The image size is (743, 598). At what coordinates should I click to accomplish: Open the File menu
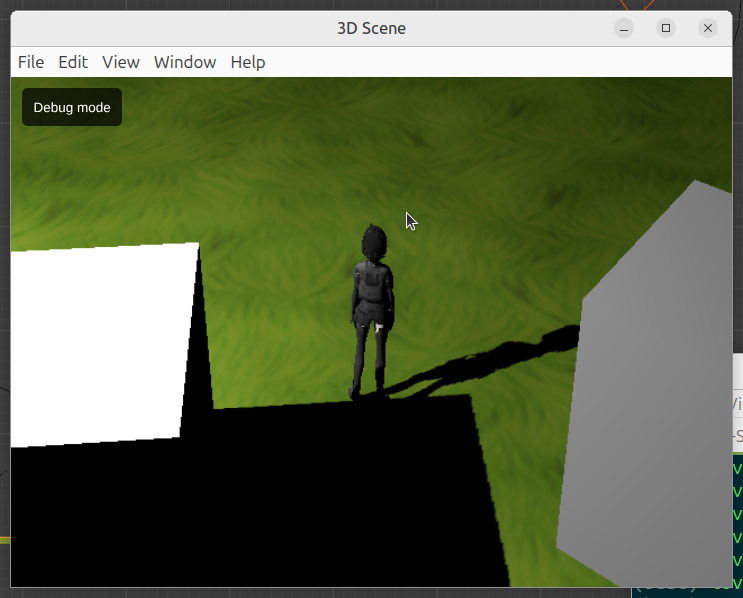point(31,62)
